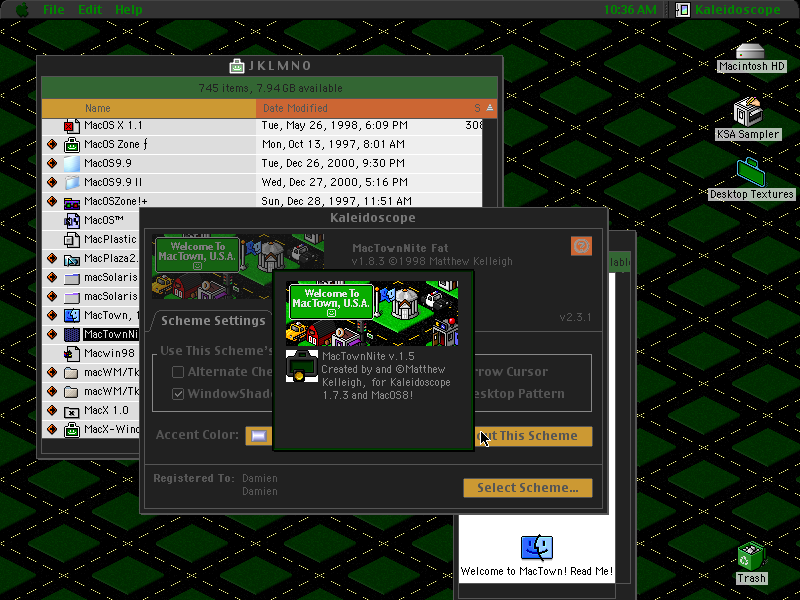The image size is (800, 600).
Task: Uncheck the WindowShade checkbox
Action: point(178,394)
